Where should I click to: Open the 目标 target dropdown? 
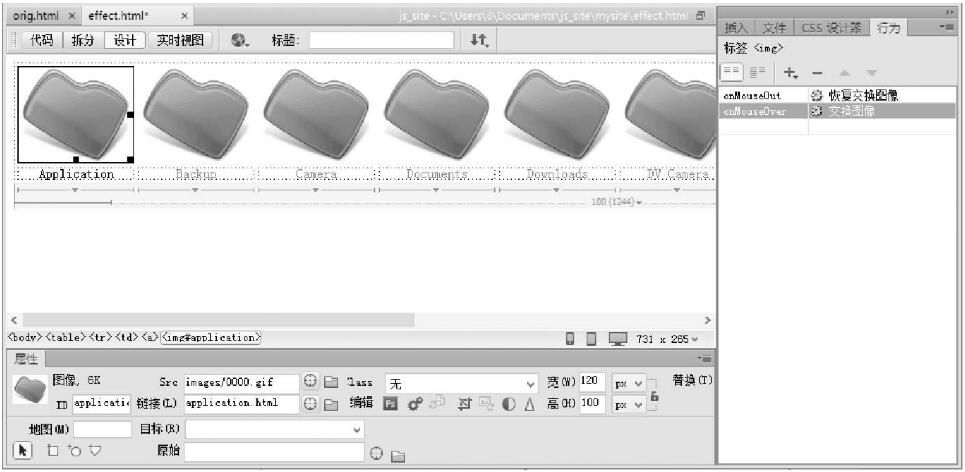click(x=275, y=429)
